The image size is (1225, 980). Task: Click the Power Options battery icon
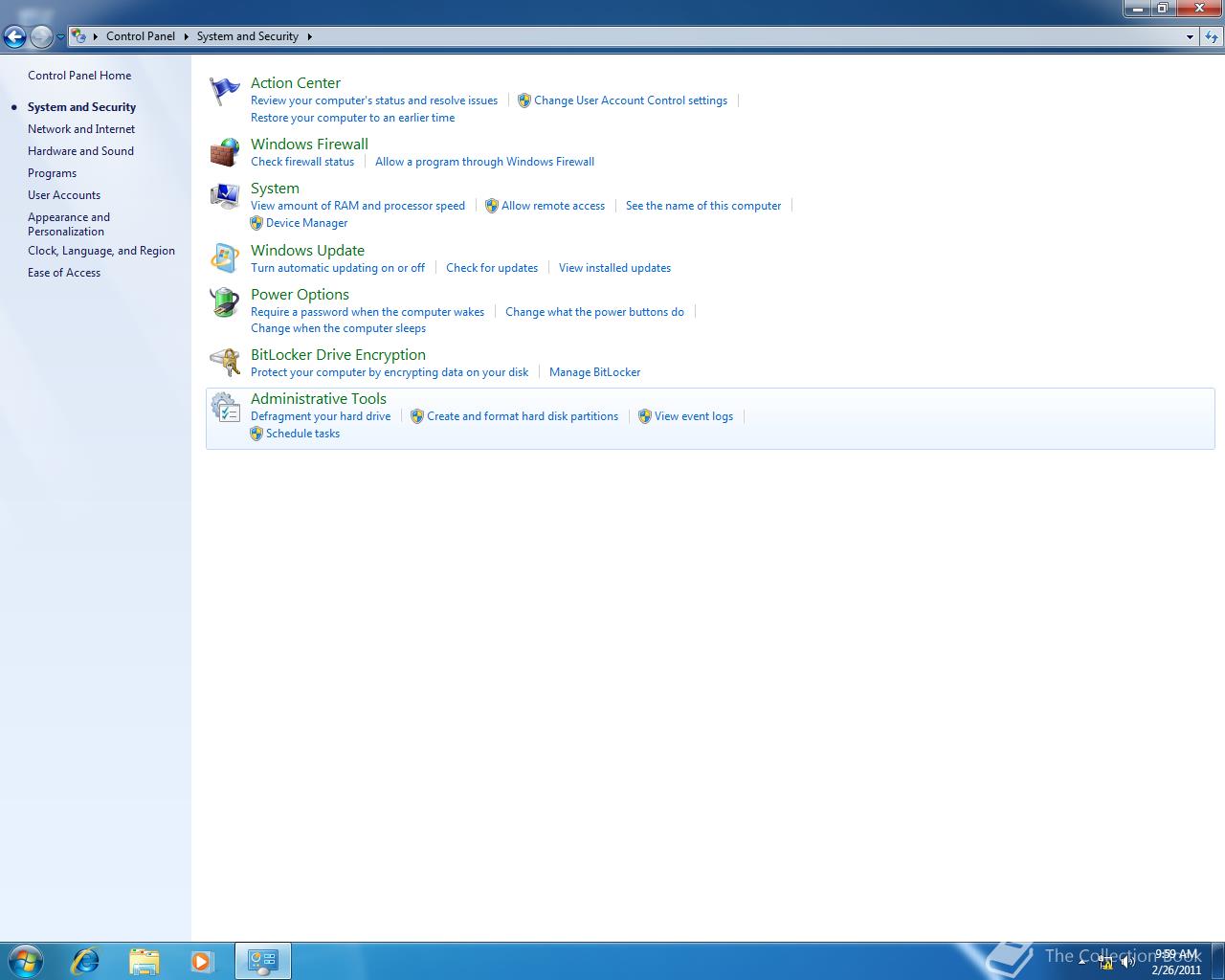point(225,302)
